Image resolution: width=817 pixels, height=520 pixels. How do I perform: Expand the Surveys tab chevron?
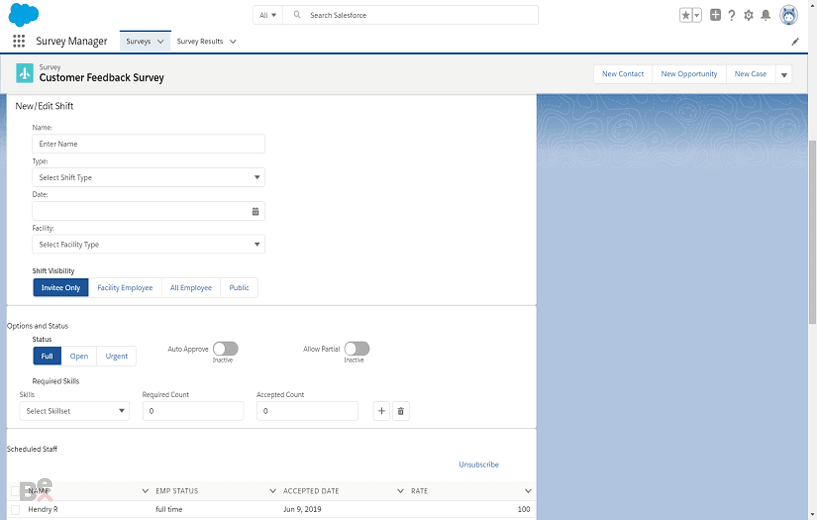point(160,42)
